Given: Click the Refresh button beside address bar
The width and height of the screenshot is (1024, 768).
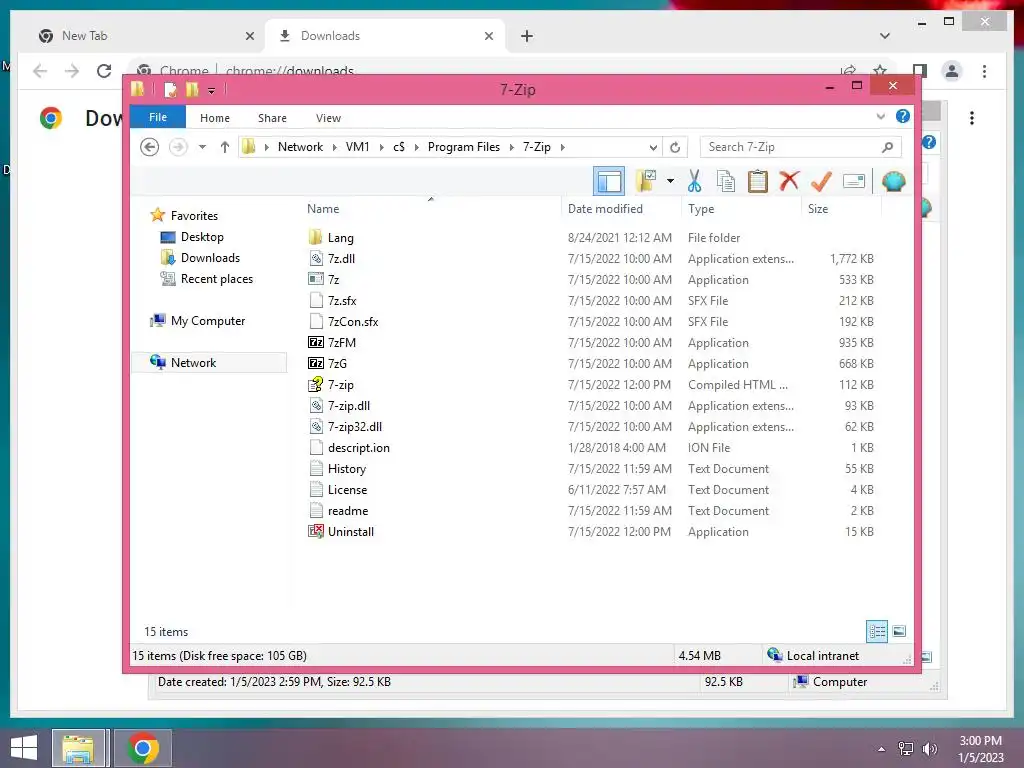Looking at the screenshot, I should tap(675, 148).
